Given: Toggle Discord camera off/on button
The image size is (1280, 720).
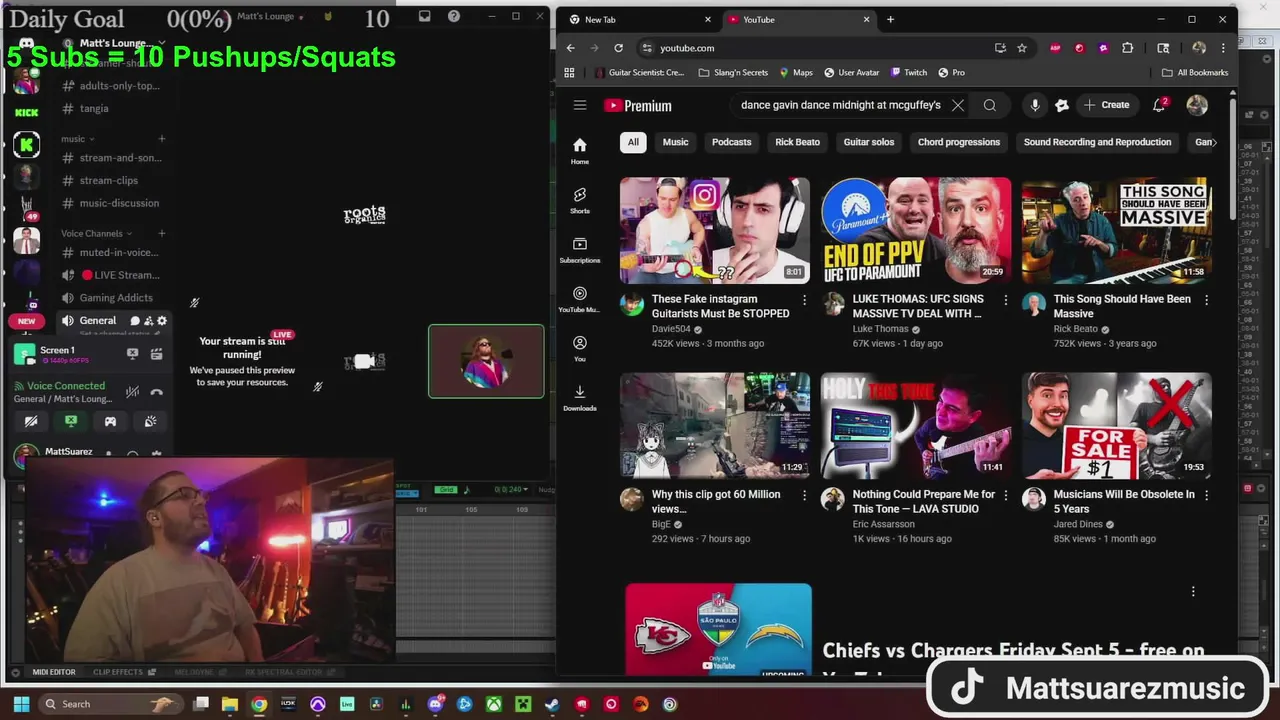Looking at the screenshot, I should [31, 422].
